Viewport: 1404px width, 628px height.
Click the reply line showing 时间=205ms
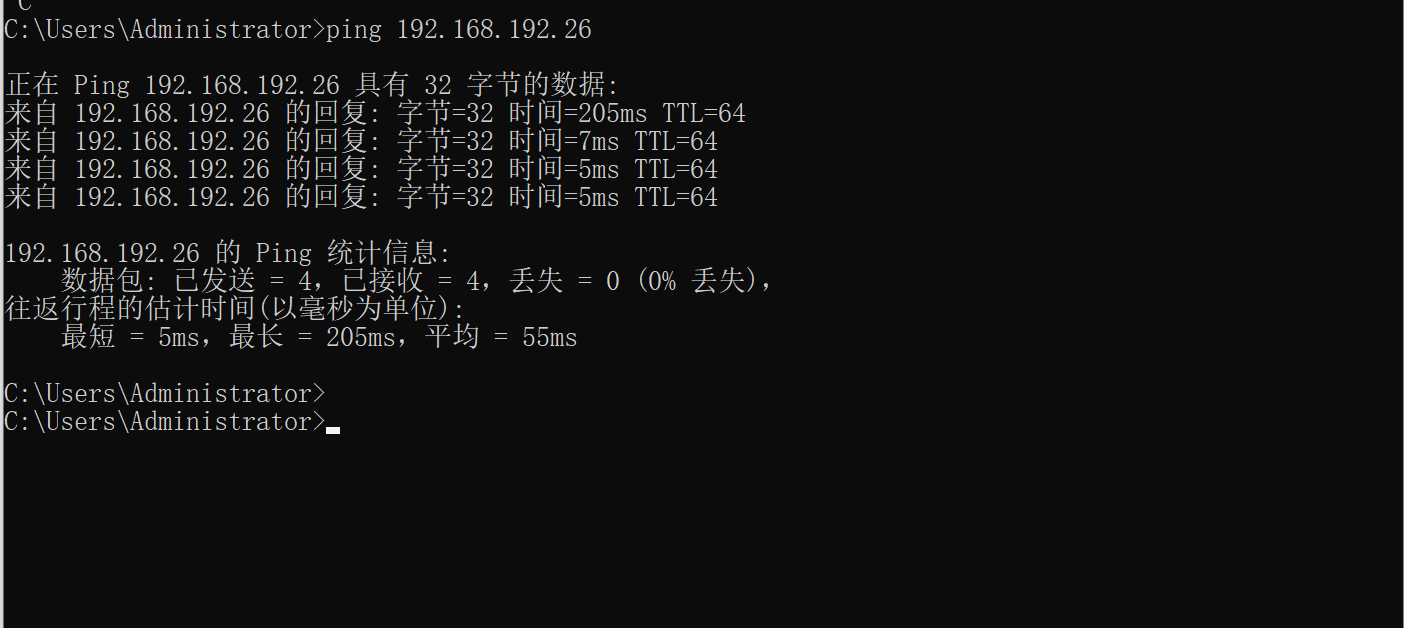[375, 114]
